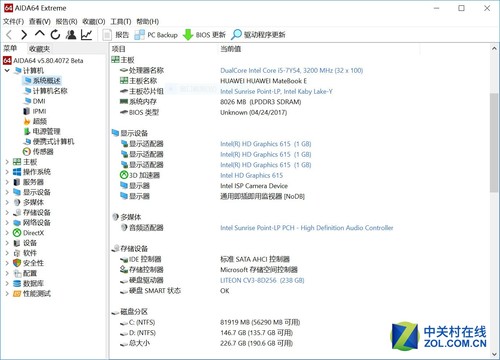
Task: Select the DMI tree item
Action: 35,101
